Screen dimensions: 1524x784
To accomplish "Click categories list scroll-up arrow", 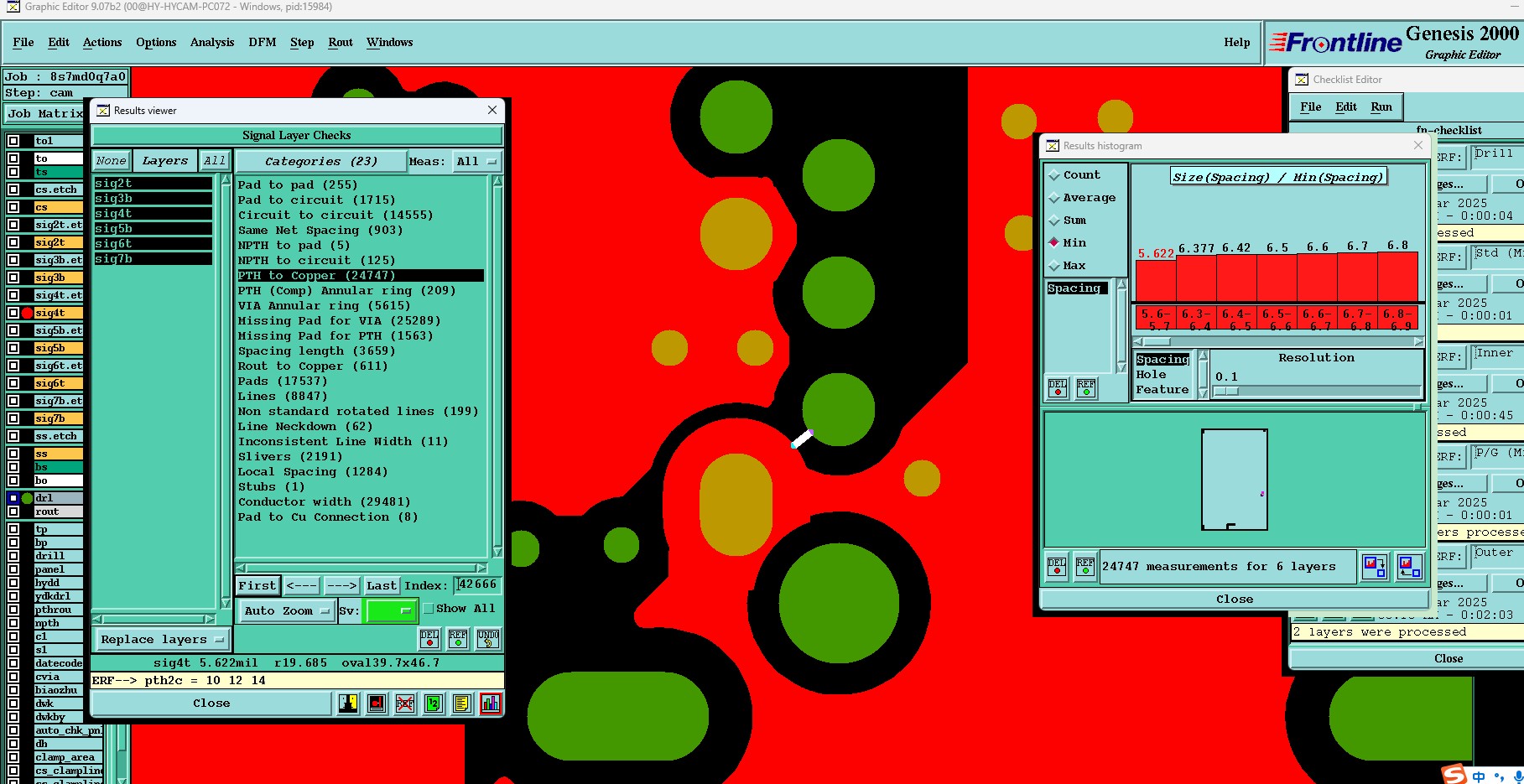I will coord(497,181).
